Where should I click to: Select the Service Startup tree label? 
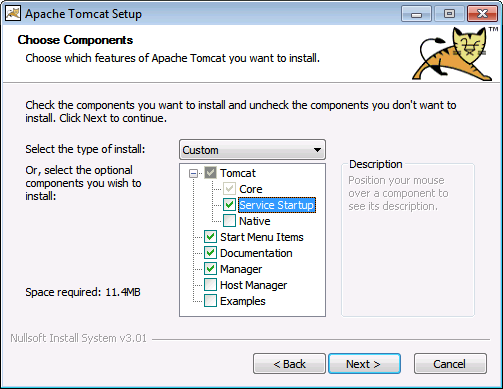[x=277, y=205]
